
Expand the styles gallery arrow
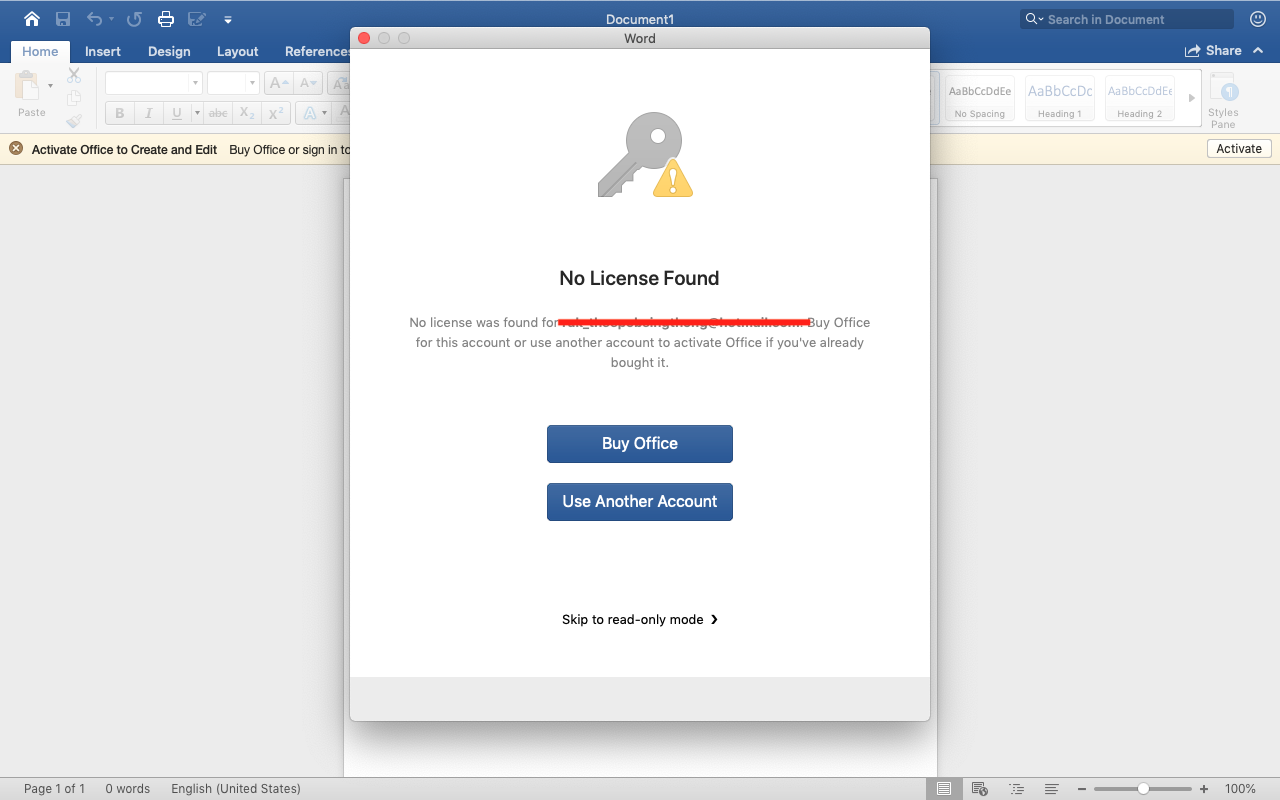click(1191, 98)
